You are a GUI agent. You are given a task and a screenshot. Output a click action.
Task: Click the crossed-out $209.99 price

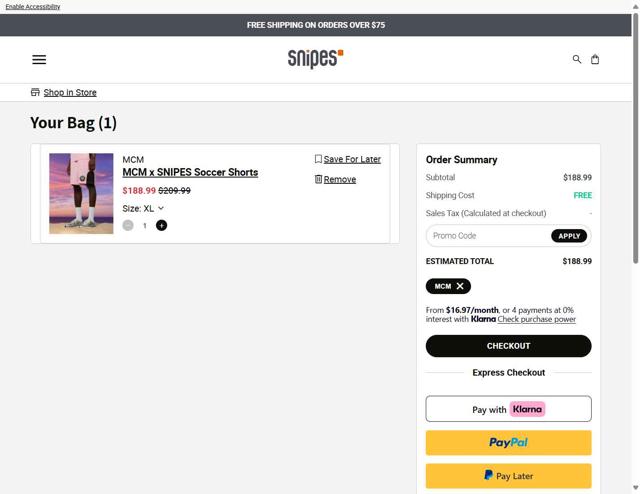[x=174, y=191]
